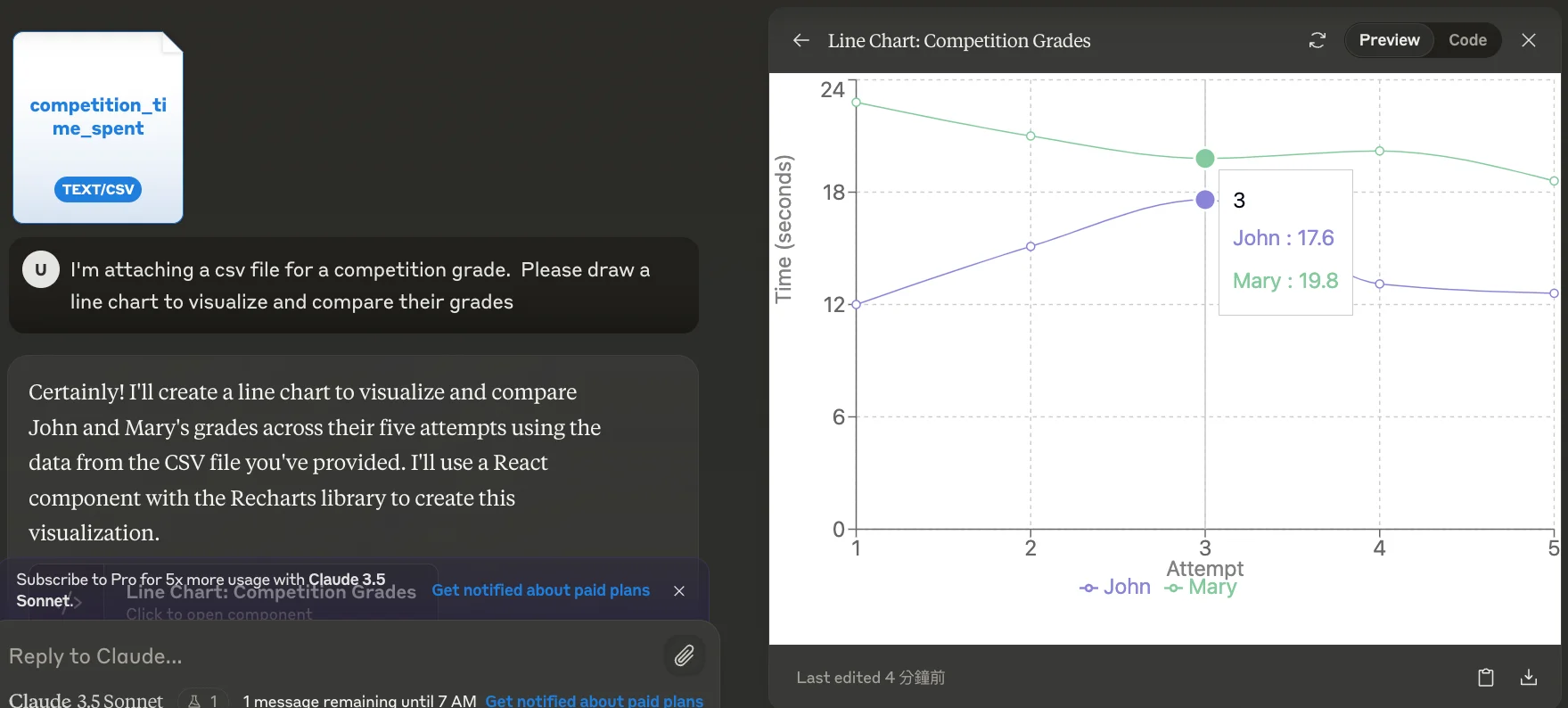Open Get notified about paid plans link

595,701
